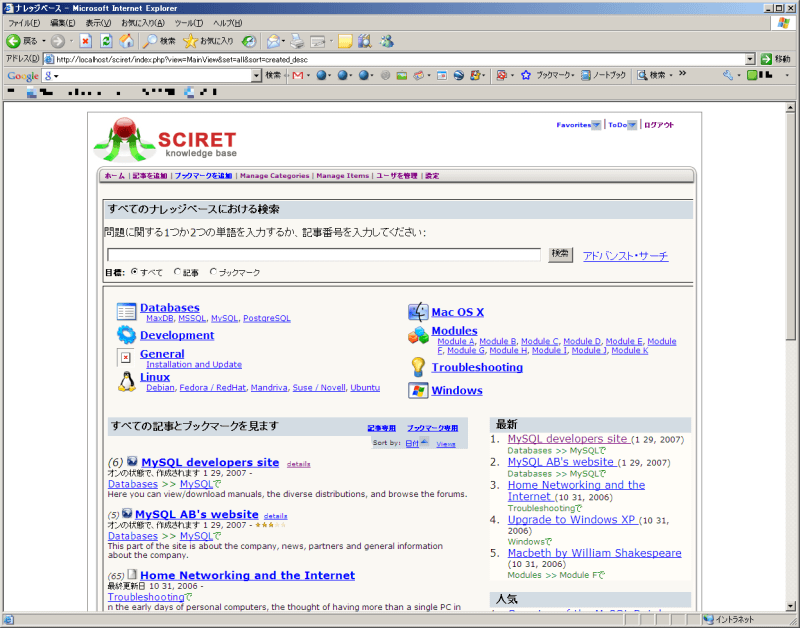This screenshot has height=628, width=800.
Task: Select the ブックマーク search target radio button
Action: (x=213, y=272)
